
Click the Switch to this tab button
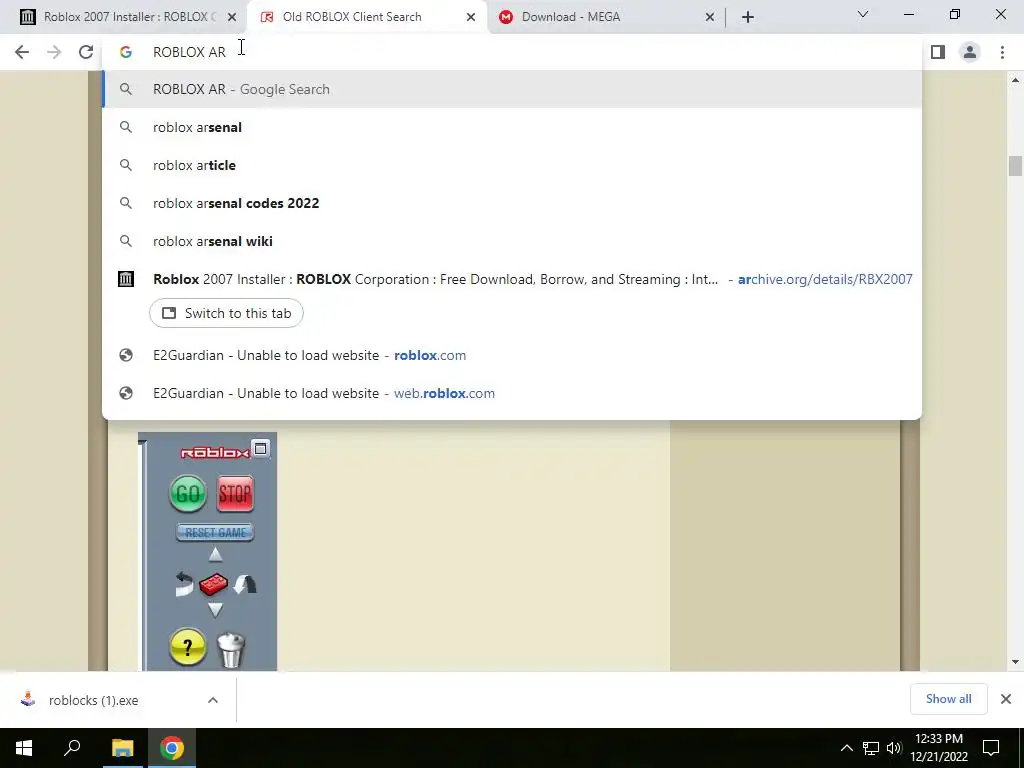pyautogui.click(x=227, y=313)
